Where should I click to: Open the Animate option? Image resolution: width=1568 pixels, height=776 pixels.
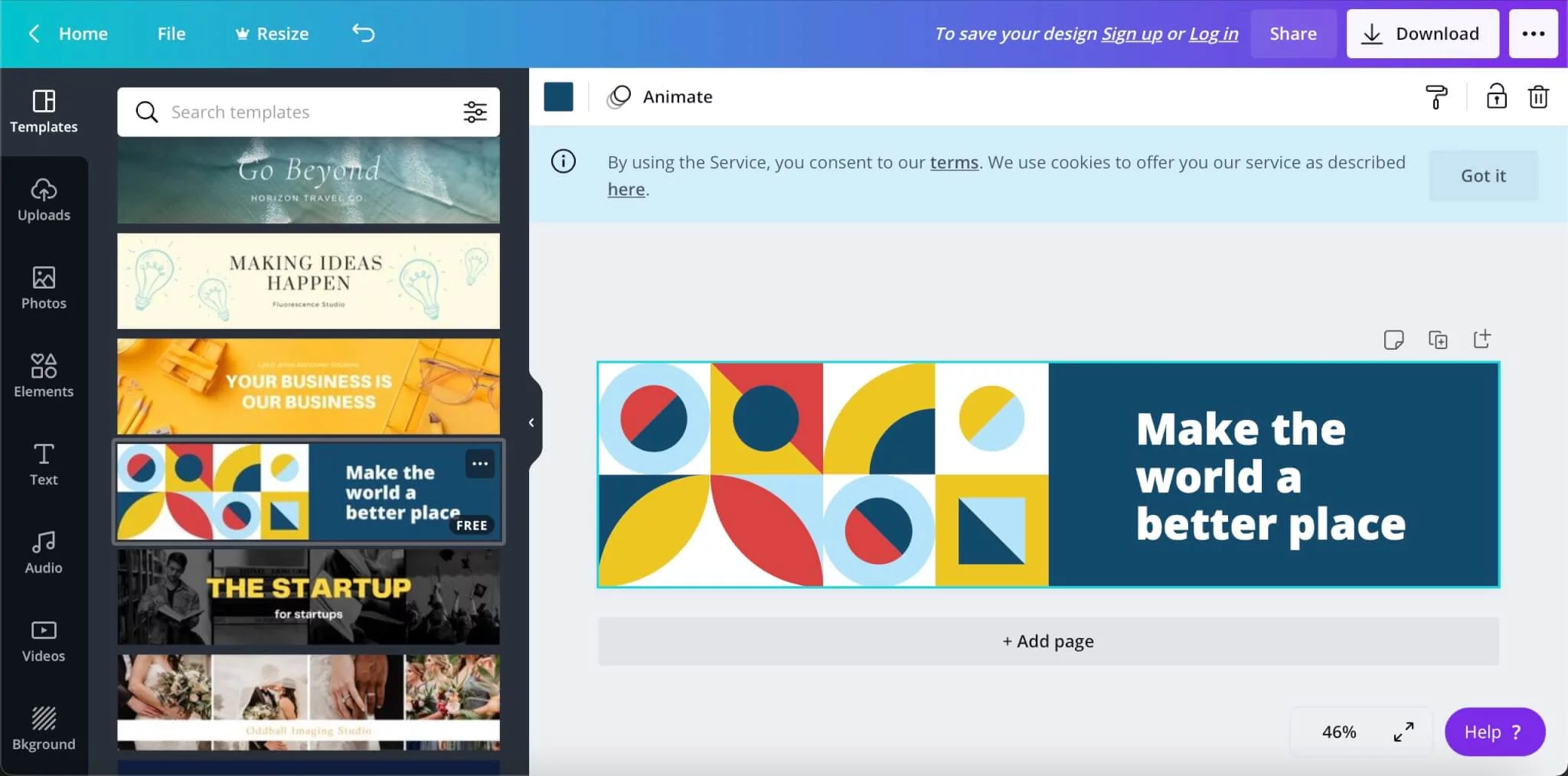coord(660,97)
